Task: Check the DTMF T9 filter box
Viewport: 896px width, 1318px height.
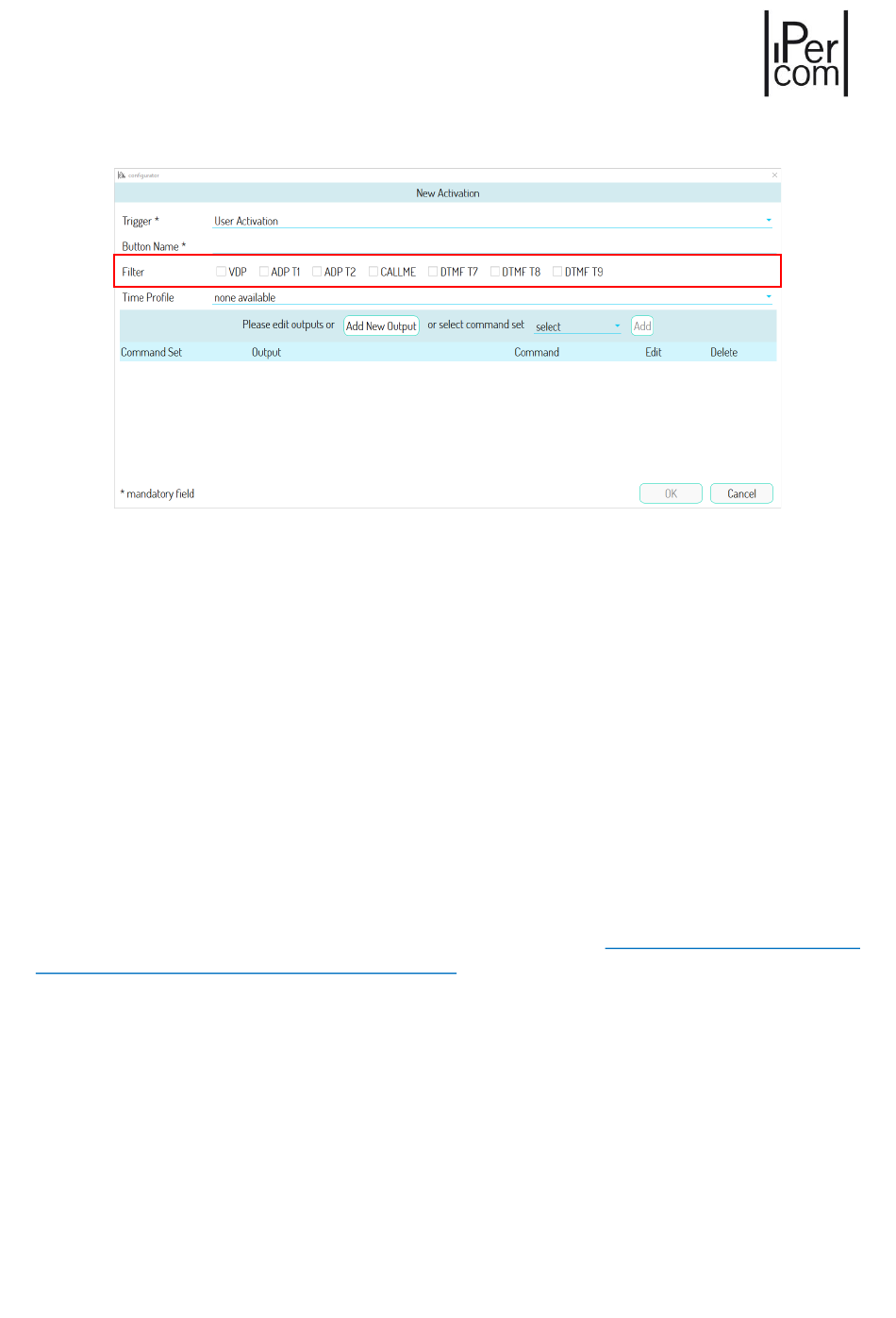Action: coord(557,272)
